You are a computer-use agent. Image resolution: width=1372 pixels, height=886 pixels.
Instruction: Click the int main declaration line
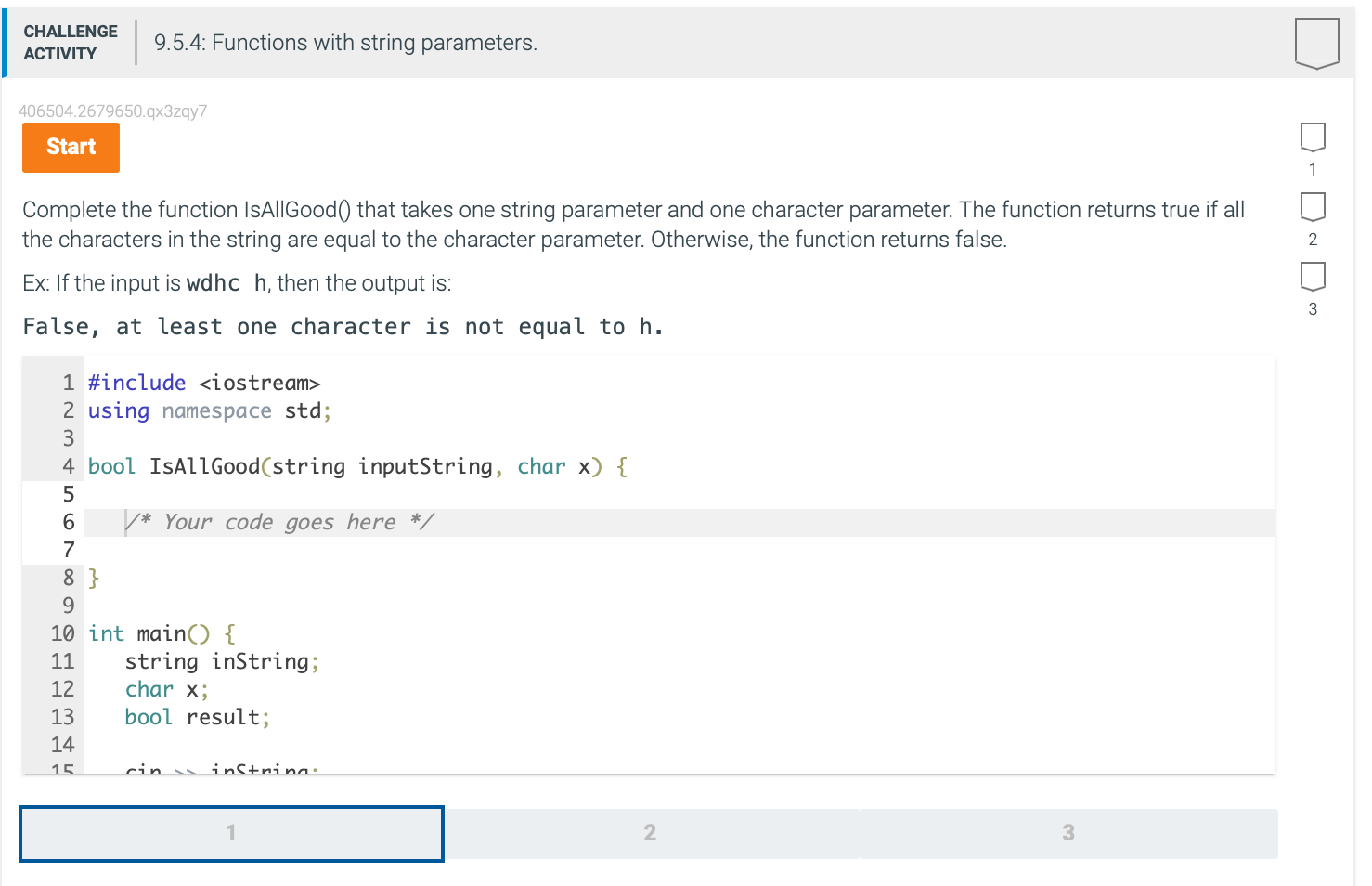click(x=160, y=633)
